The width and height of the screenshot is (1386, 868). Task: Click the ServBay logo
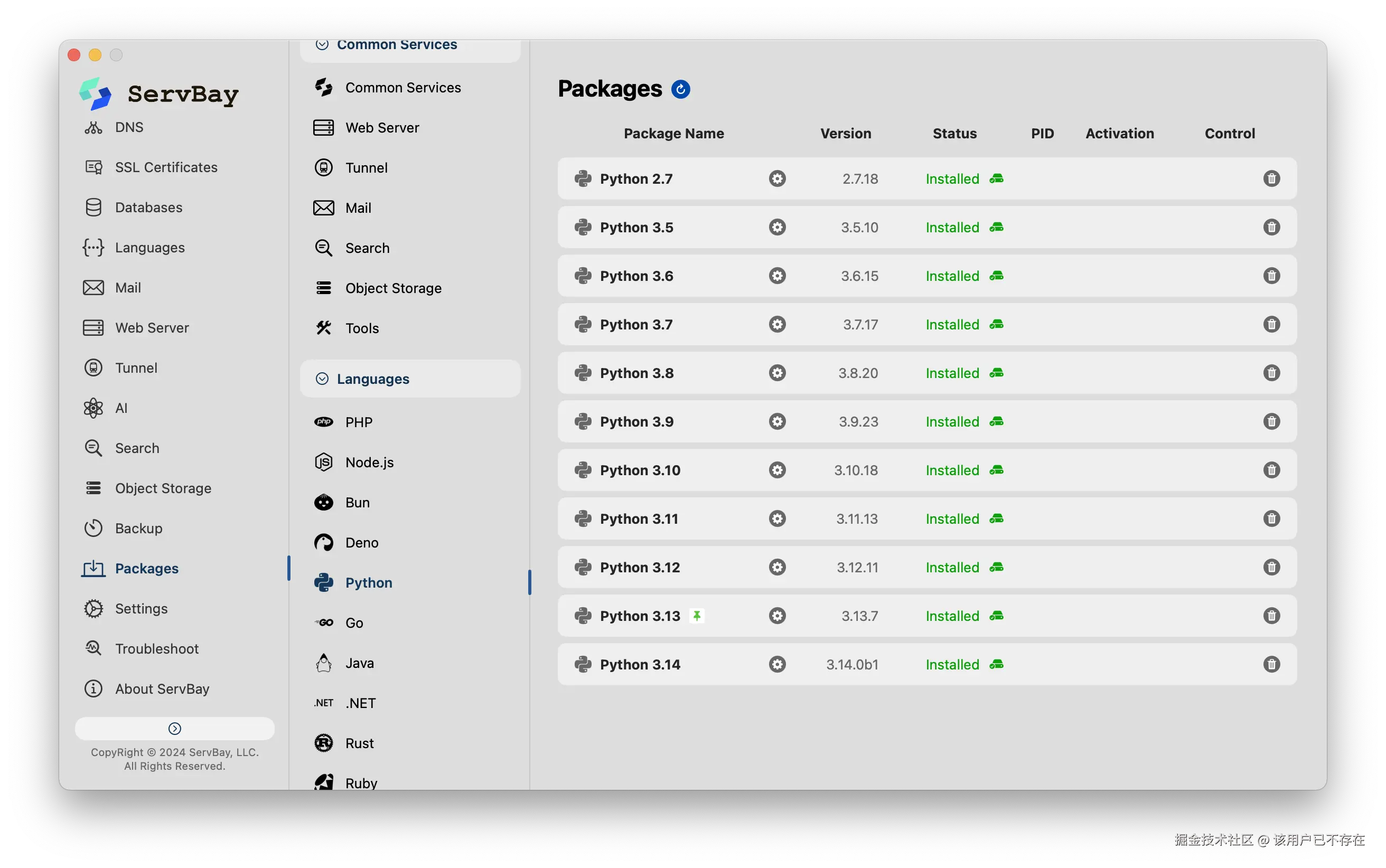coord(95,93)
